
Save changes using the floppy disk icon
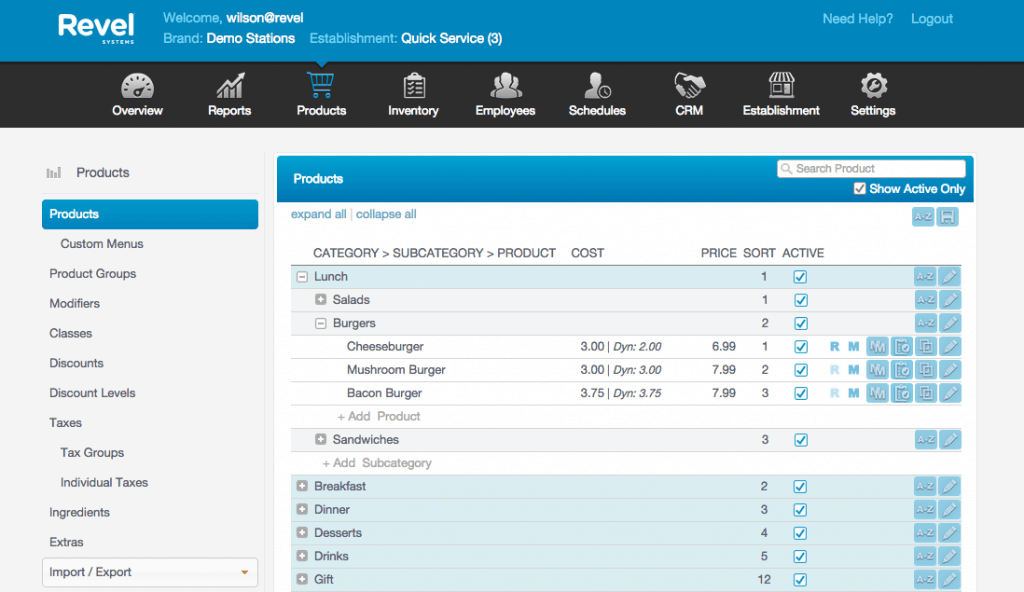click(x=948, y=215)
